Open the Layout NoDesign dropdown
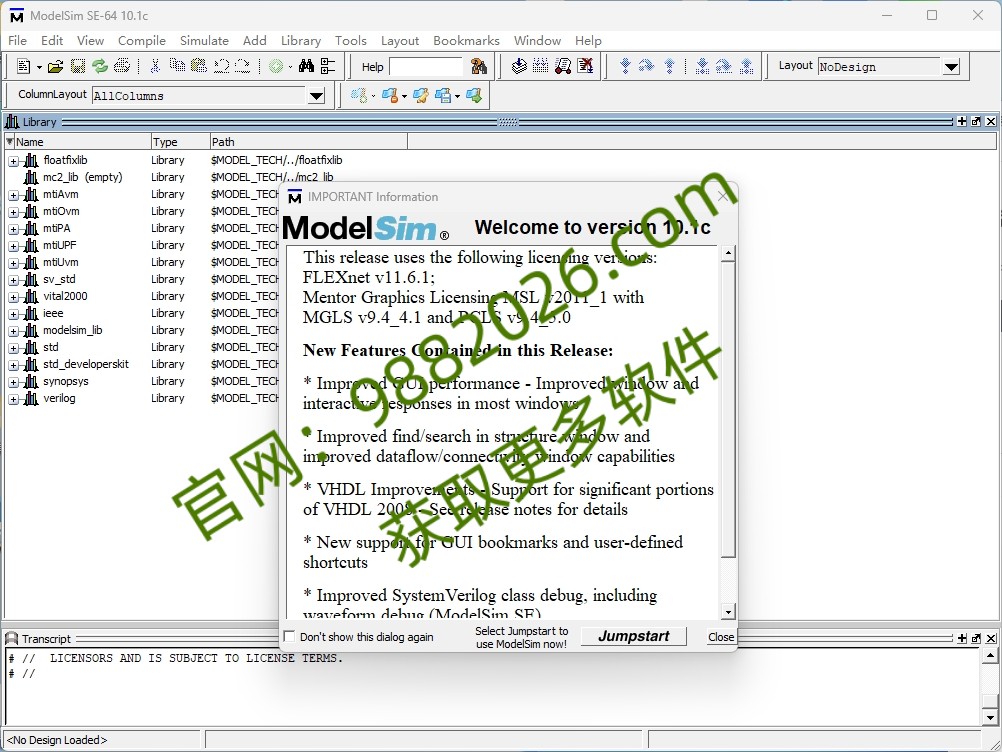The image size is (1002, 752). [x=951, y=66]
